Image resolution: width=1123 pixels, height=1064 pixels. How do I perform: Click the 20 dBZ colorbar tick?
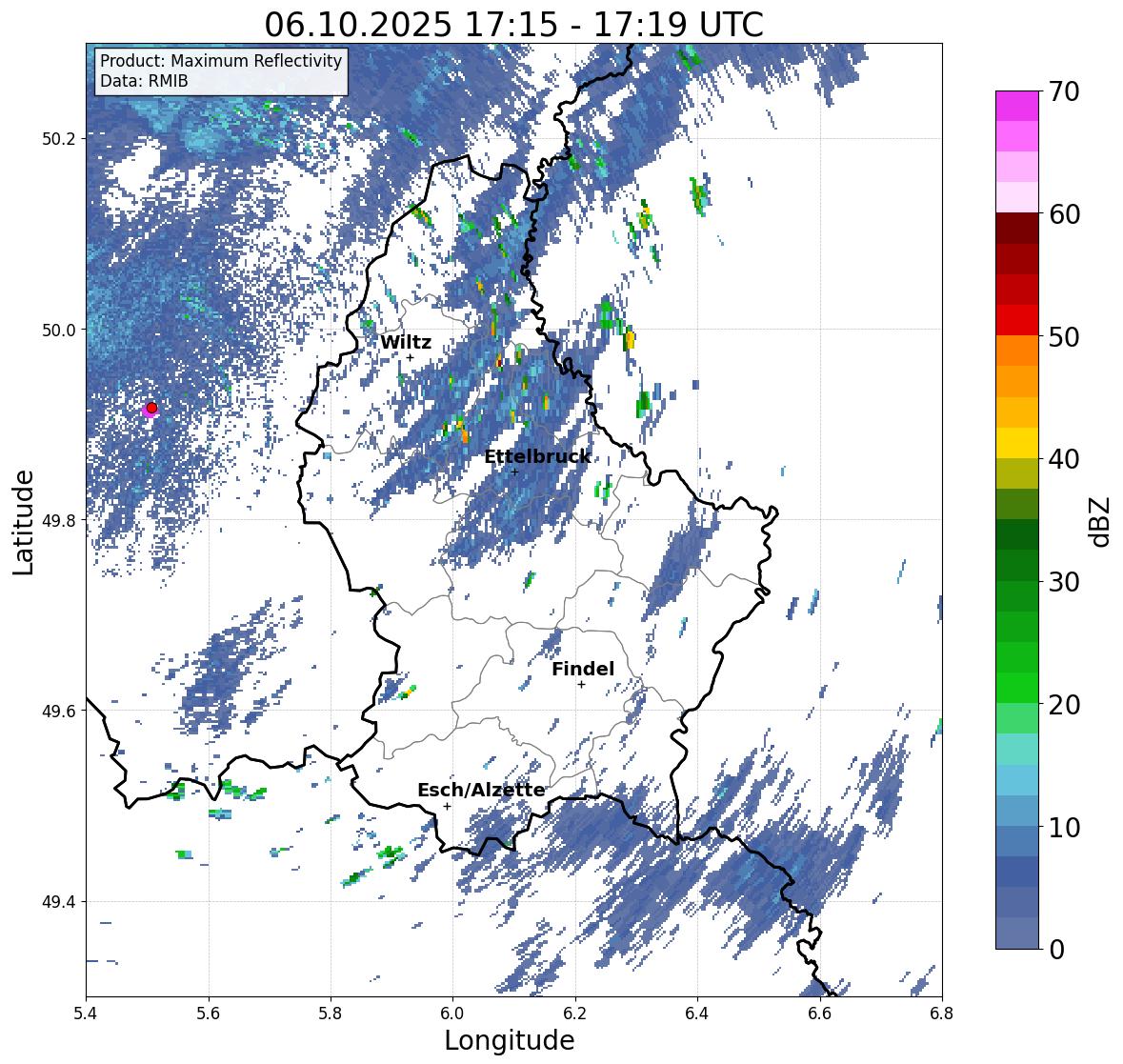pyautogui.click(x=1063, y=705)
